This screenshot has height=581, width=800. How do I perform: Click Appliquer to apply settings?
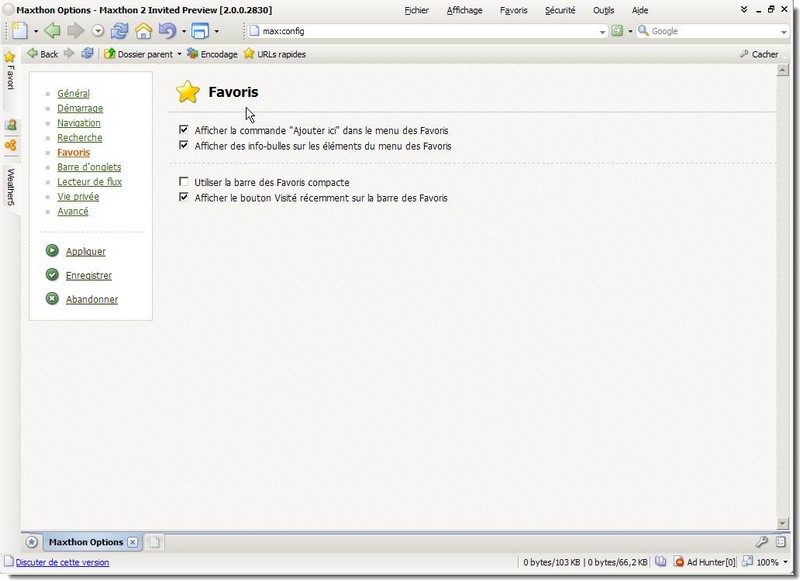(86, 251)
